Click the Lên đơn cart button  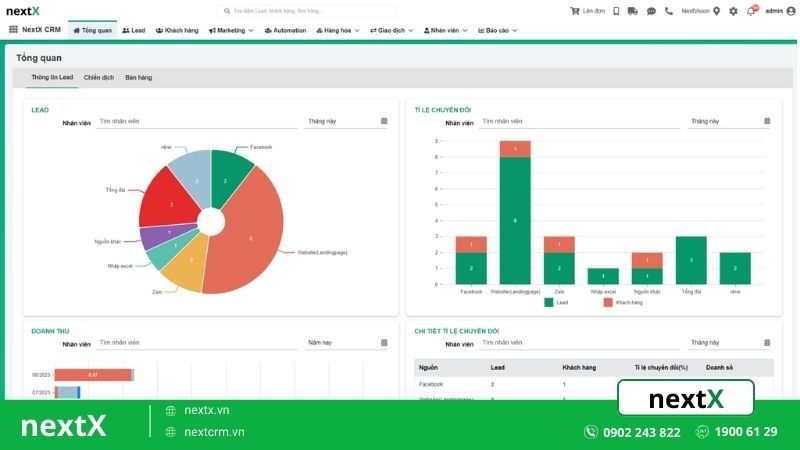pos(587,11)
